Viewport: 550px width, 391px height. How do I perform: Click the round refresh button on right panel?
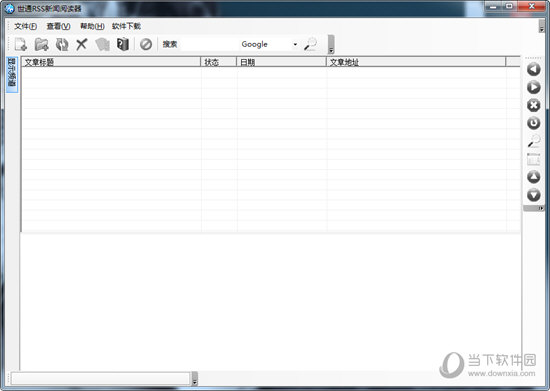click(534, 123)
